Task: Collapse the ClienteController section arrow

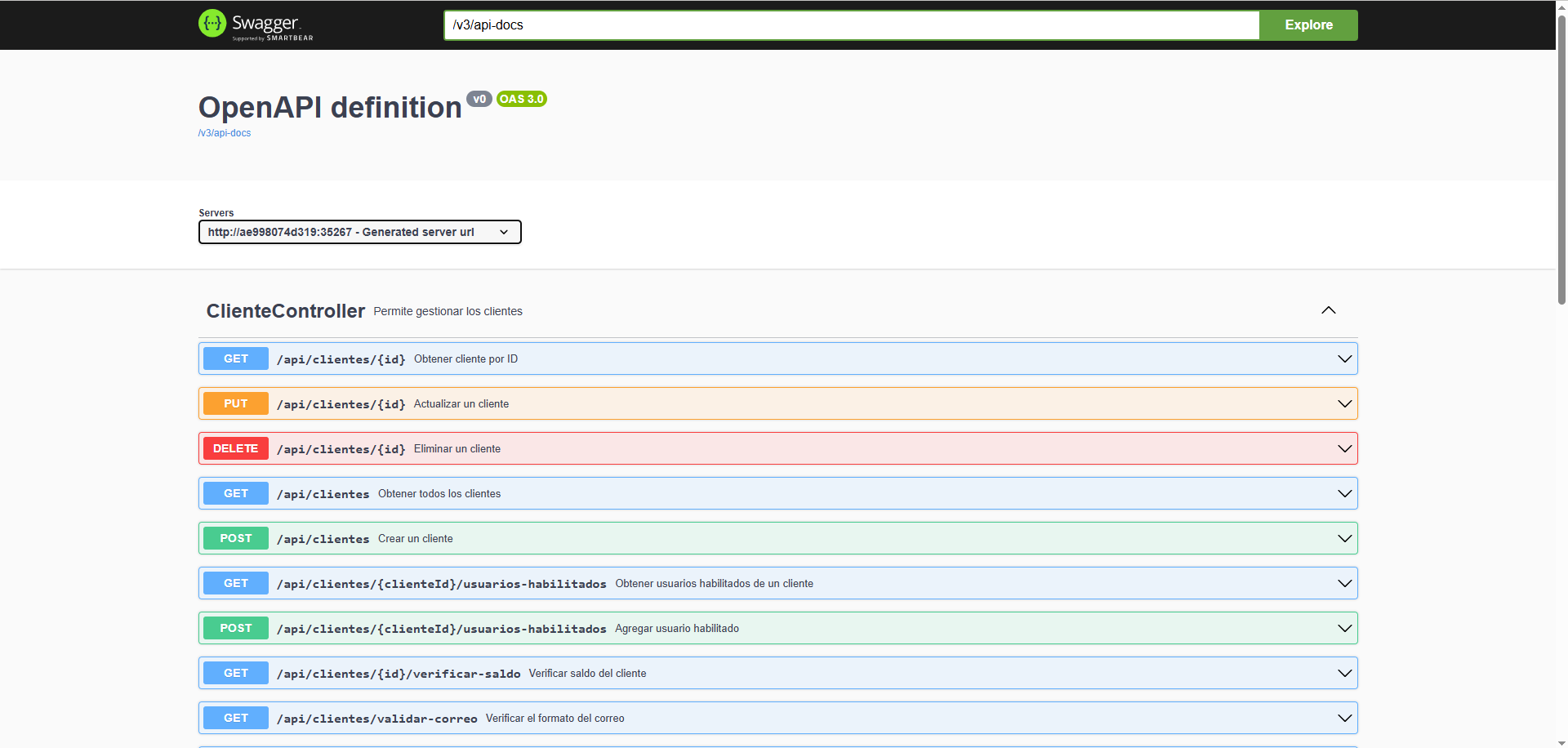Action: pos(1328,310)
